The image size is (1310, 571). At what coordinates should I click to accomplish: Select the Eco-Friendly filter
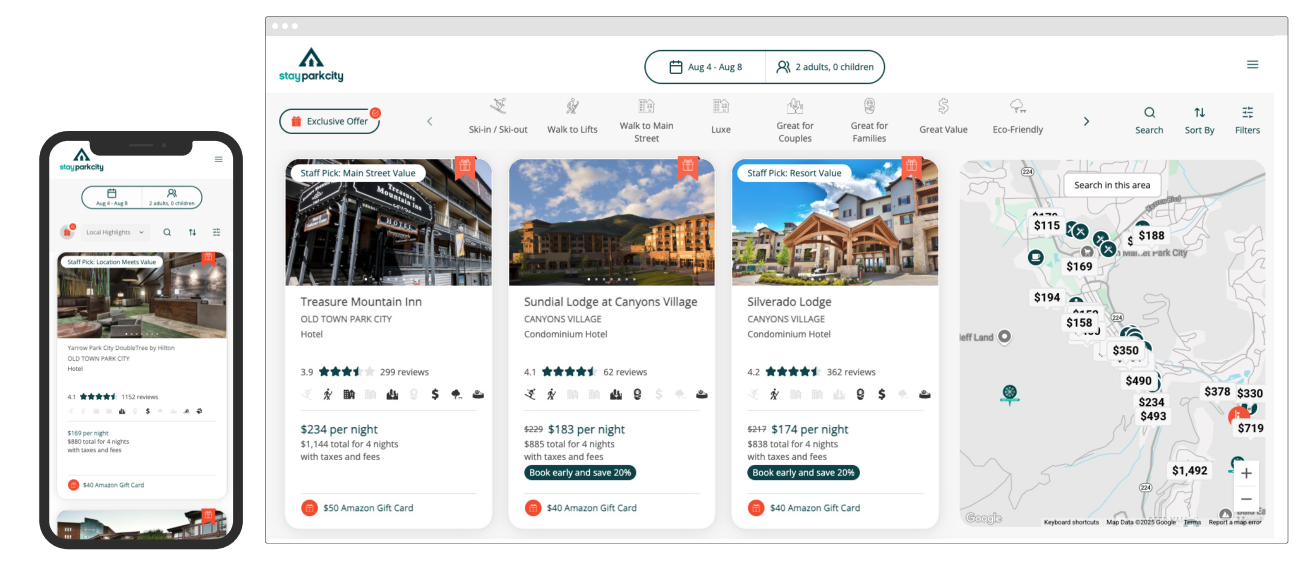coord(1018,116)
